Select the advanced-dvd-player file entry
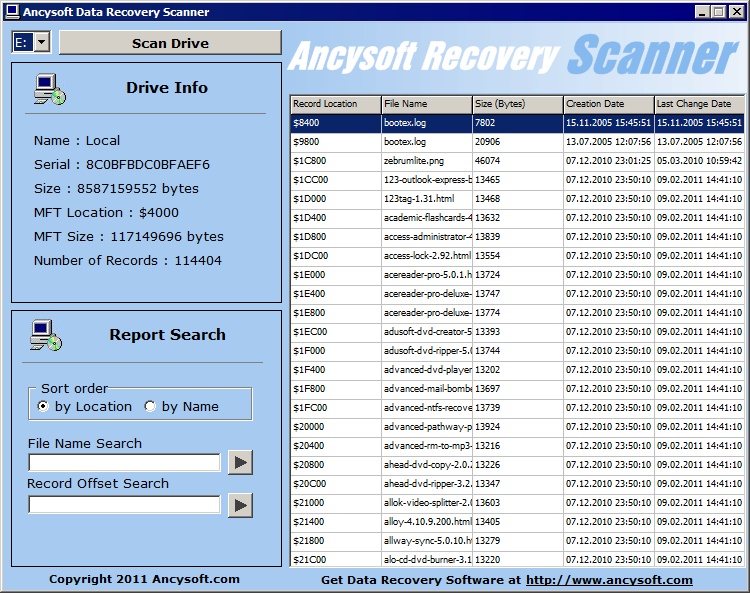The image size is (750, 593). point(427,370)
